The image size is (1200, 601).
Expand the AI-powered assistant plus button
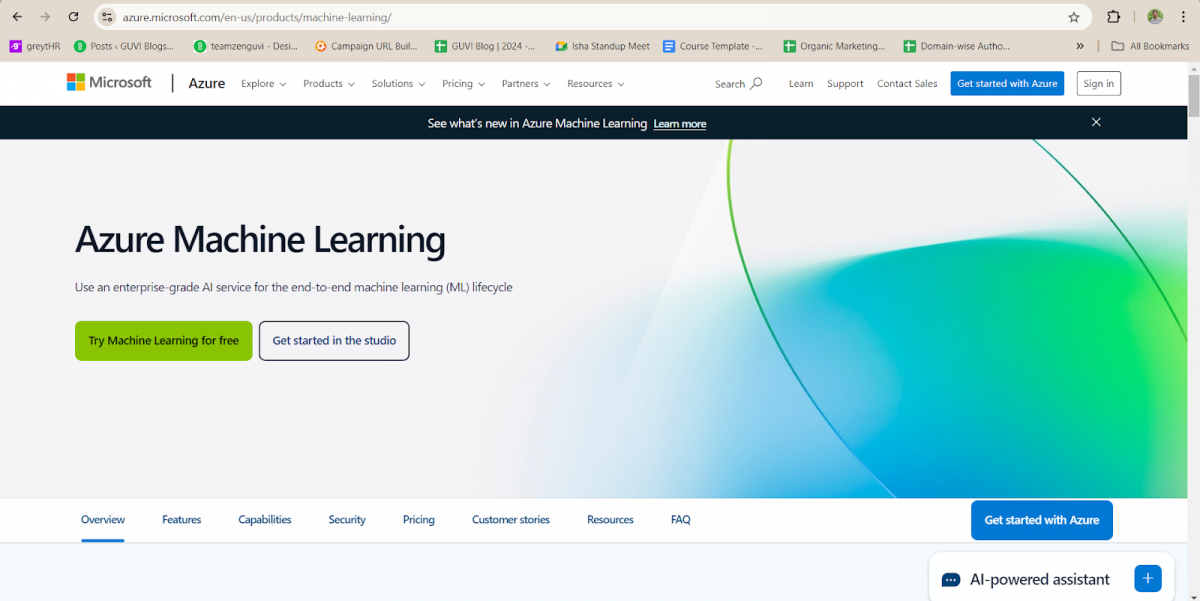tap(1148, 578)
